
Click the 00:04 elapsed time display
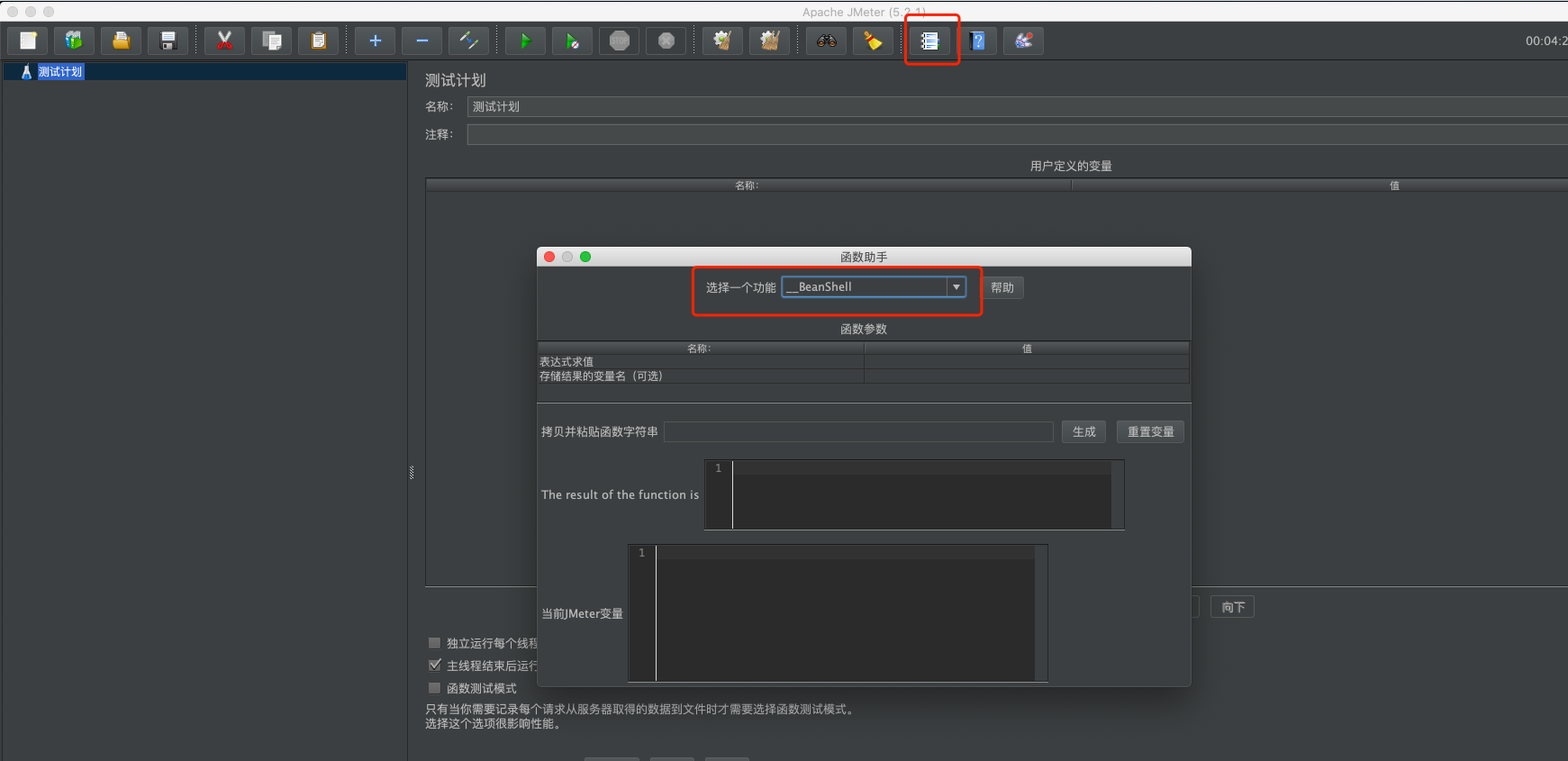coord(1545,41)
